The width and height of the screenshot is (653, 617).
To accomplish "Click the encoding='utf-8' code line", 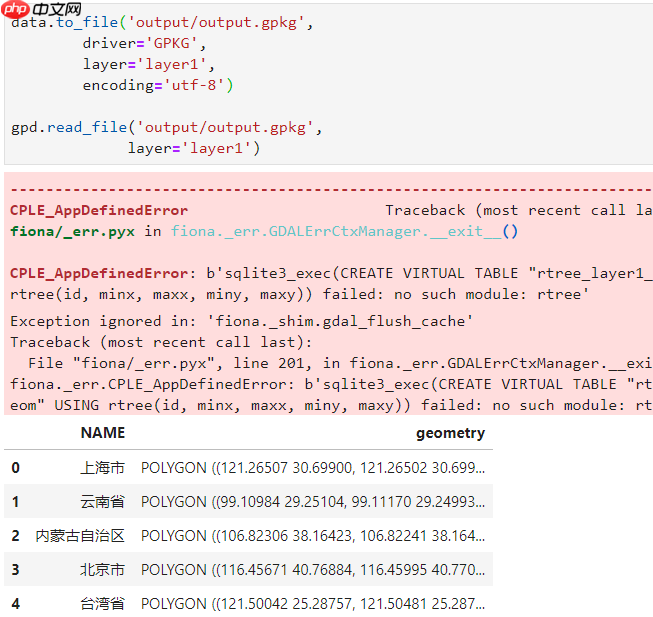I will 158,85.
